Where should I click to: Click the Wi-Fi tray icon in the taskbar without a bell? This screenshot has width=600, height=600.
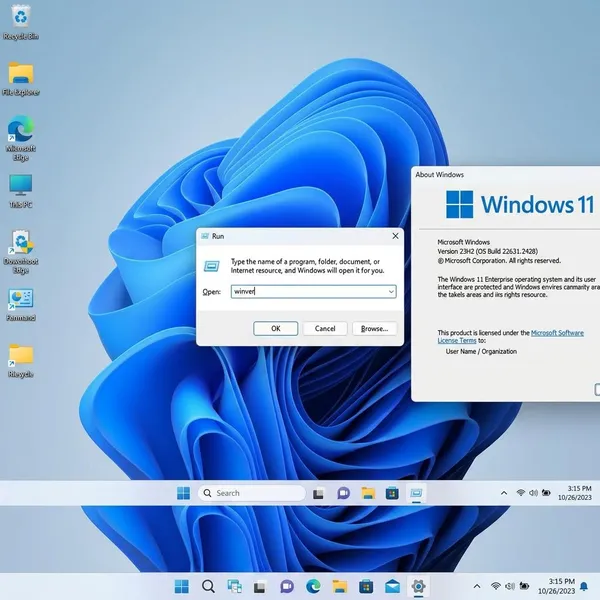coord(520,492)
